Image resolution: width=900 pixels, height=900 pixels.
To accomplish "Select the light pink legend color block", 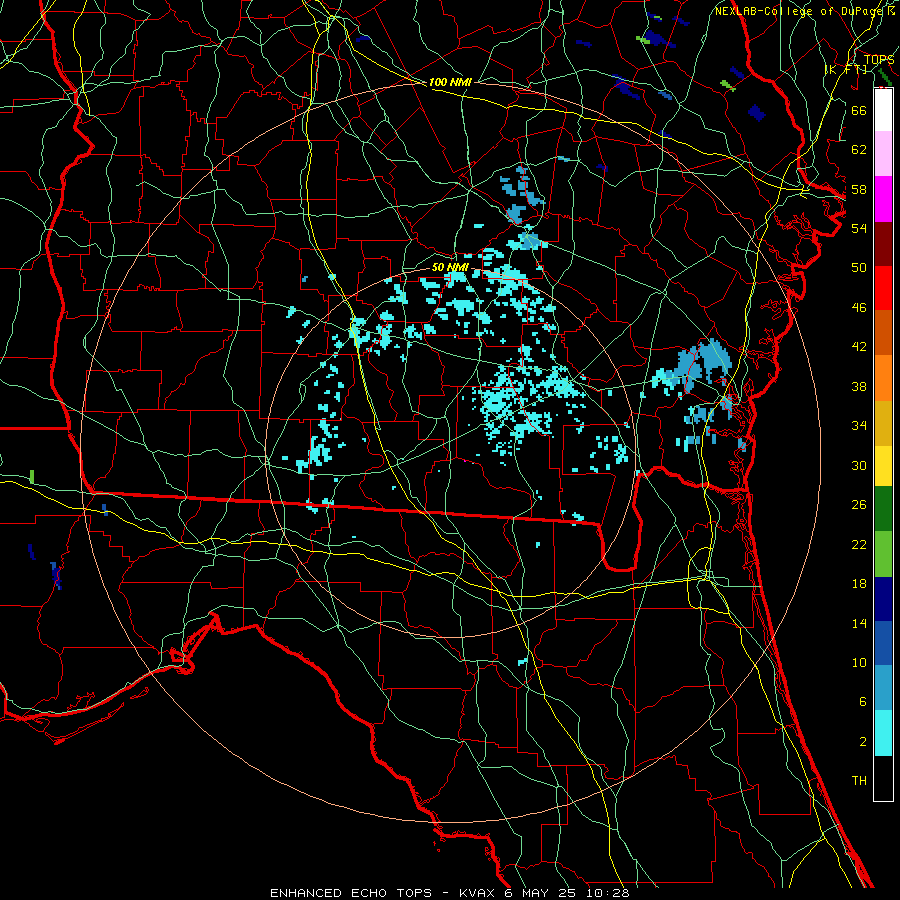I will tap(883, 154).
